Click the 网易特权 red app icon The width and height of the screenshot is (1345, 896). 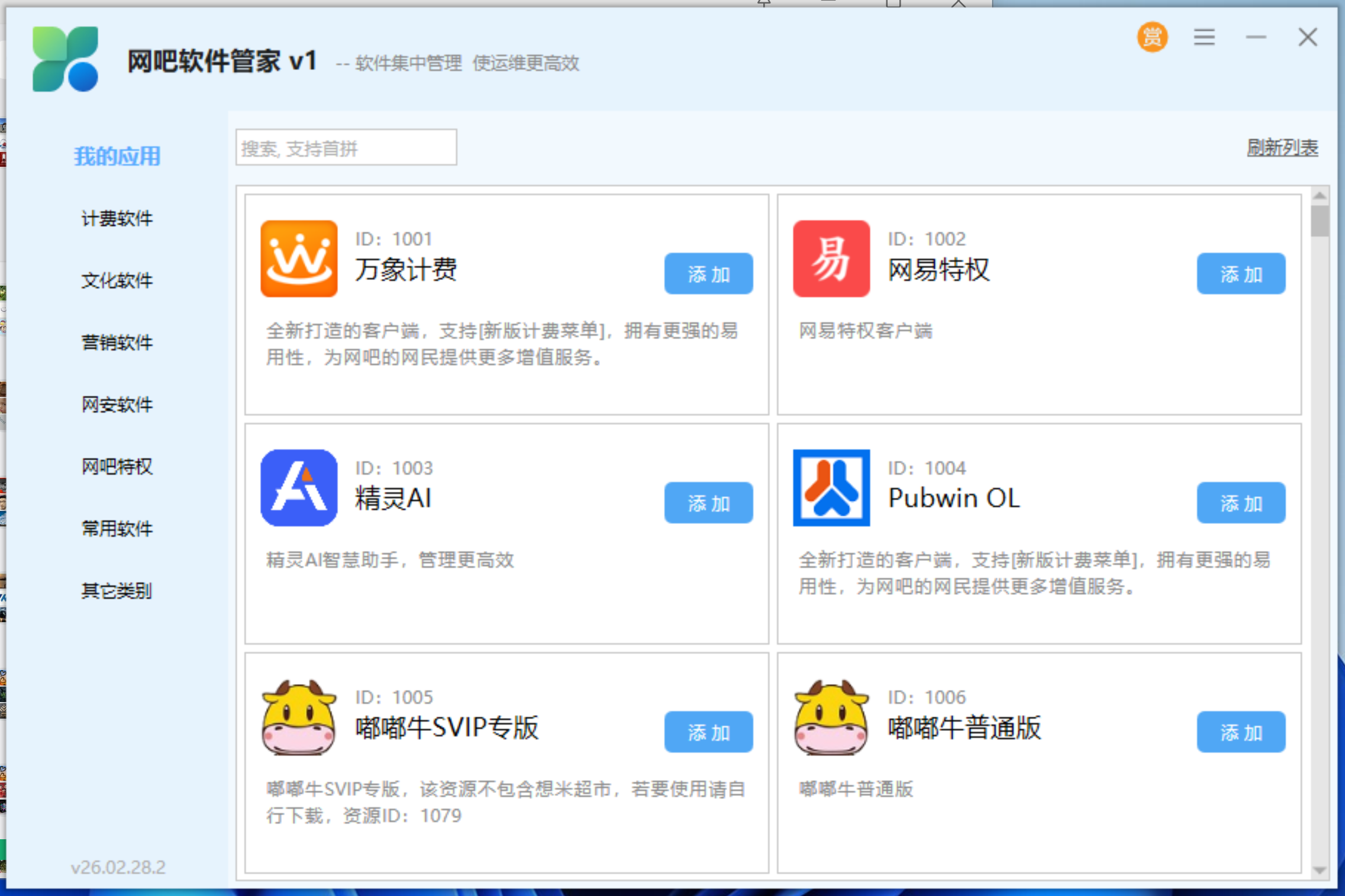831,258
